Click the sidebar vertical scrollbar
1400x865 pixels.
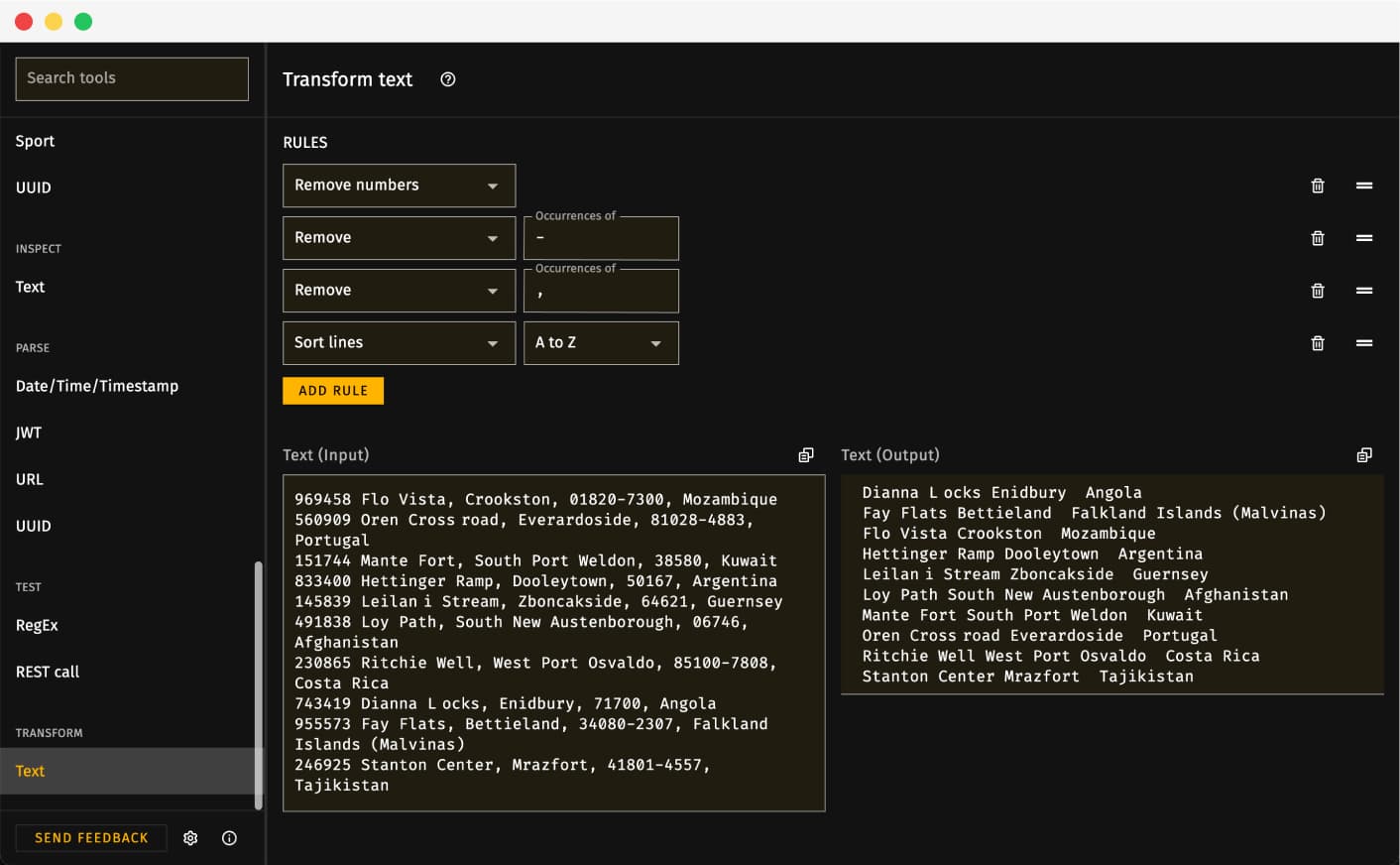259,685
